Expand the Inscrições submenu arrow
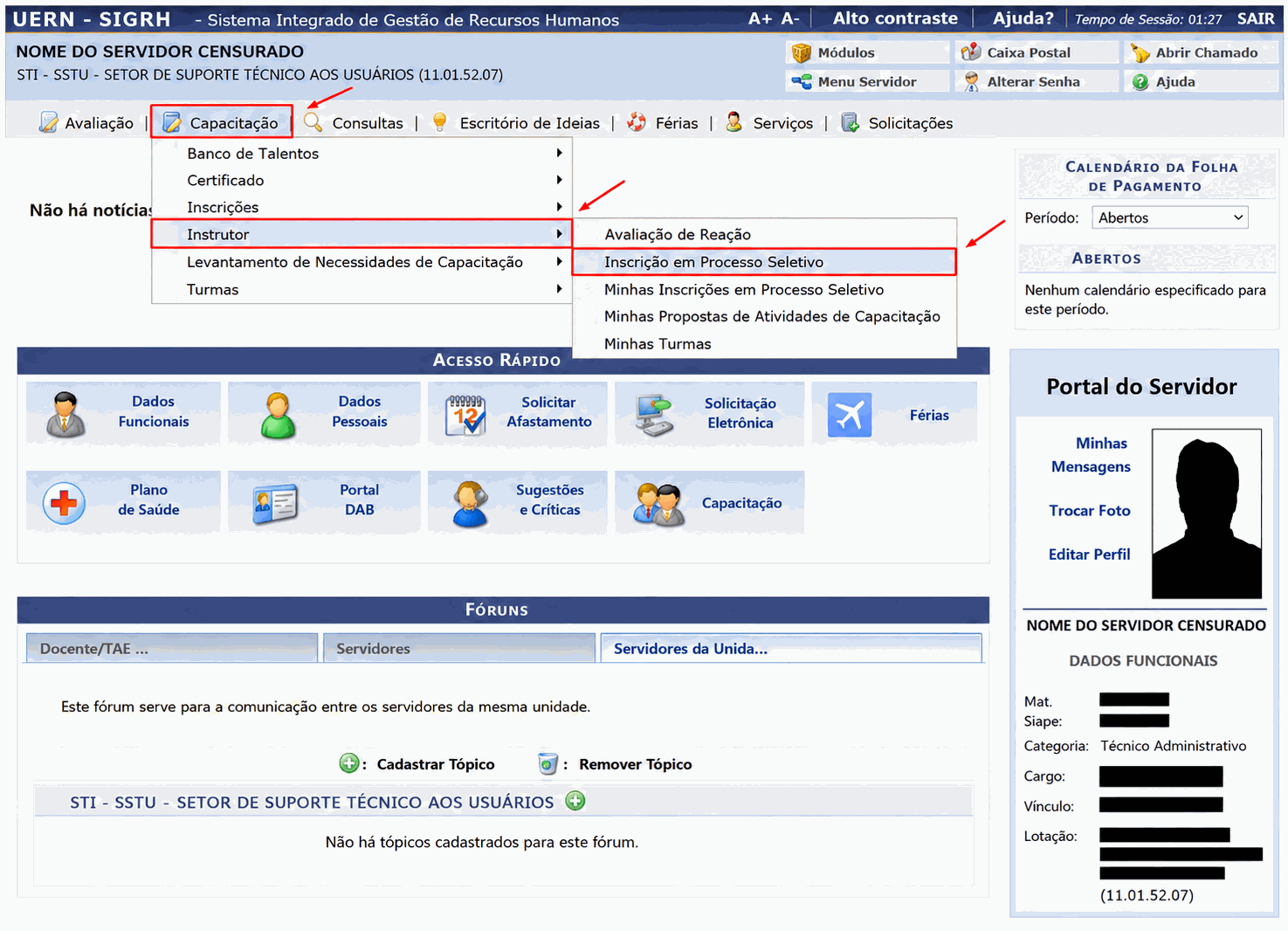Viewport: 1288px width, 931px height. click(x=559, y=207)
